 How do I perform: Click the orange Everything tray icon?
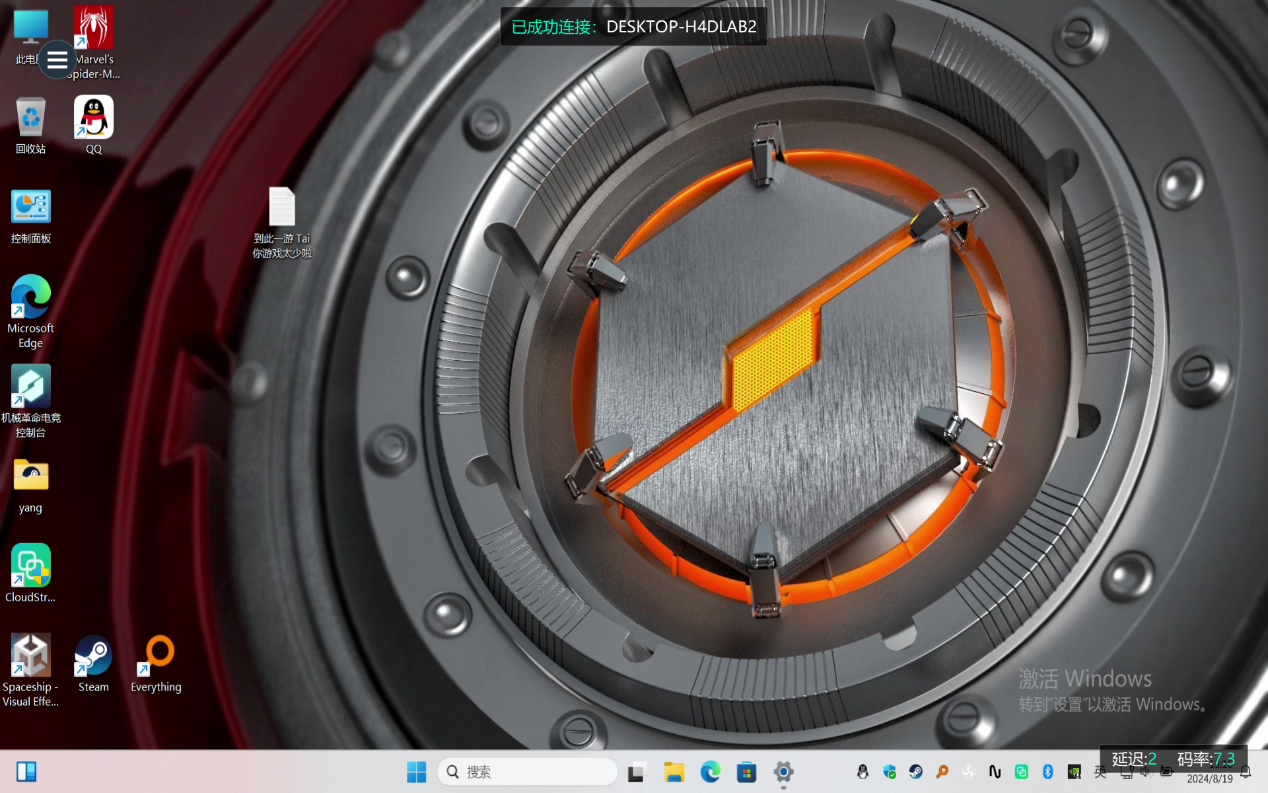tap(942, 772)
